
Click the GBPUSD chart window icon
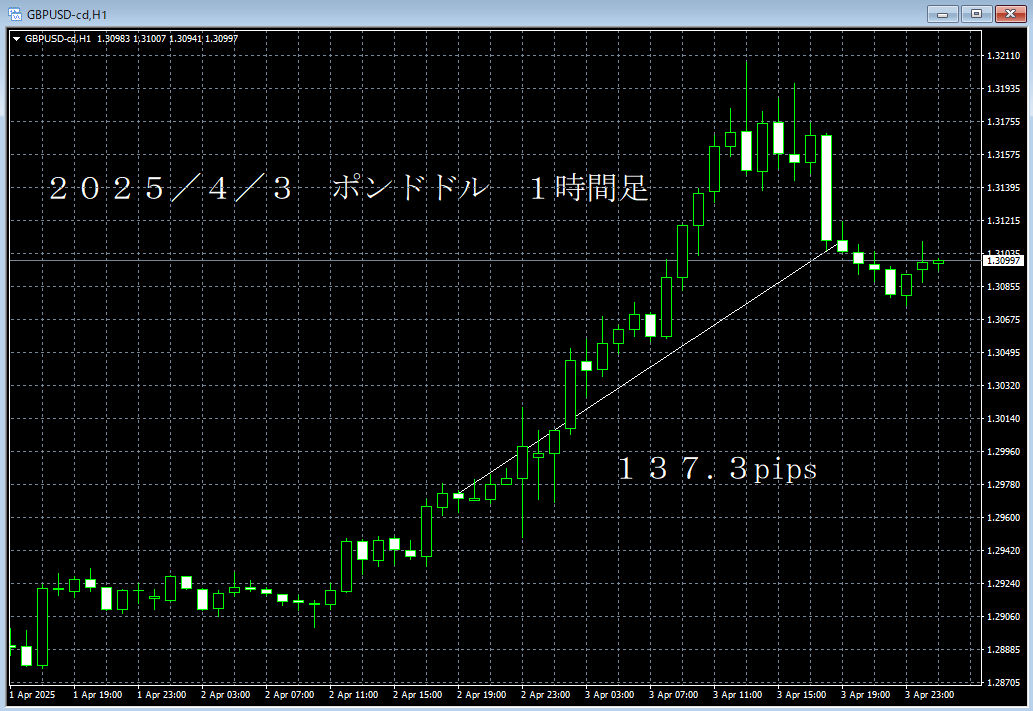(x=14, y=14)
